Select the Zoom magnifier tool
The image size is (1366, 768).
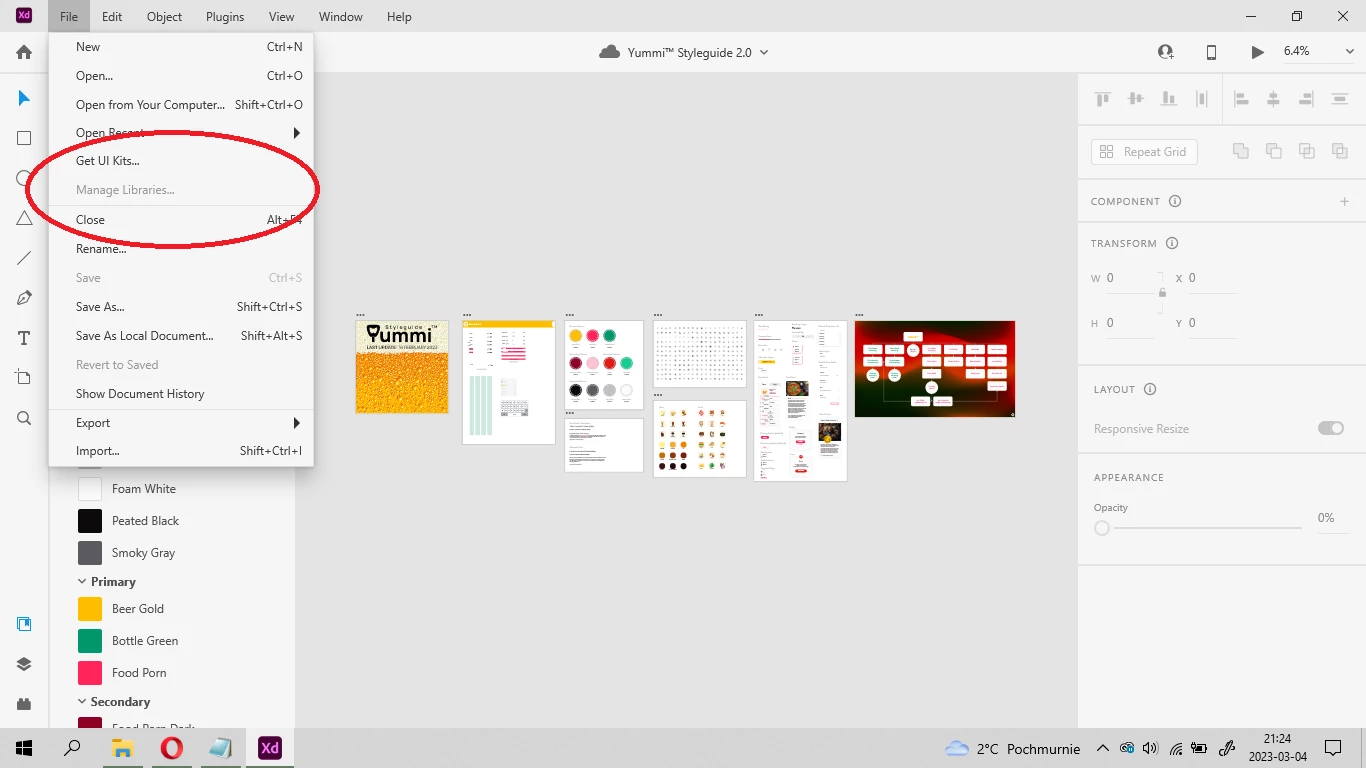[24, 418]
